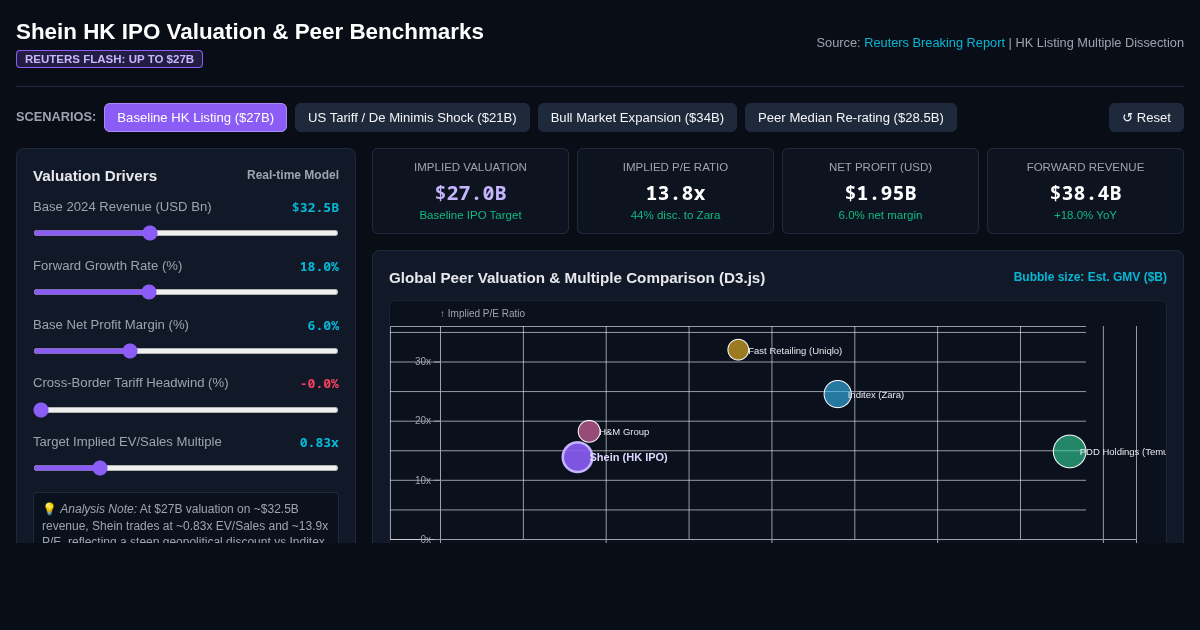Click the 0.83x EV/Sales value
1200x630 pixels.
(x=319, y=443)
